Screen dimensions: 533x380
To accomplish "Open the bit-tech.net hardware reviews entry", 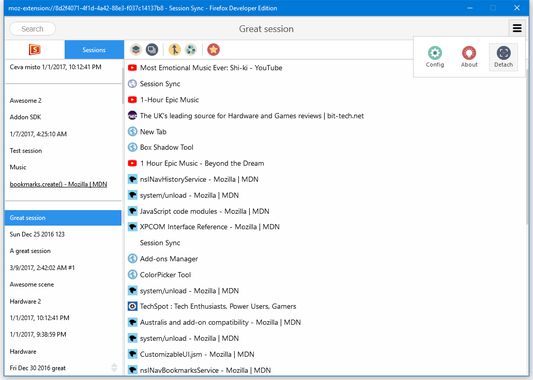I will [252, 116].
